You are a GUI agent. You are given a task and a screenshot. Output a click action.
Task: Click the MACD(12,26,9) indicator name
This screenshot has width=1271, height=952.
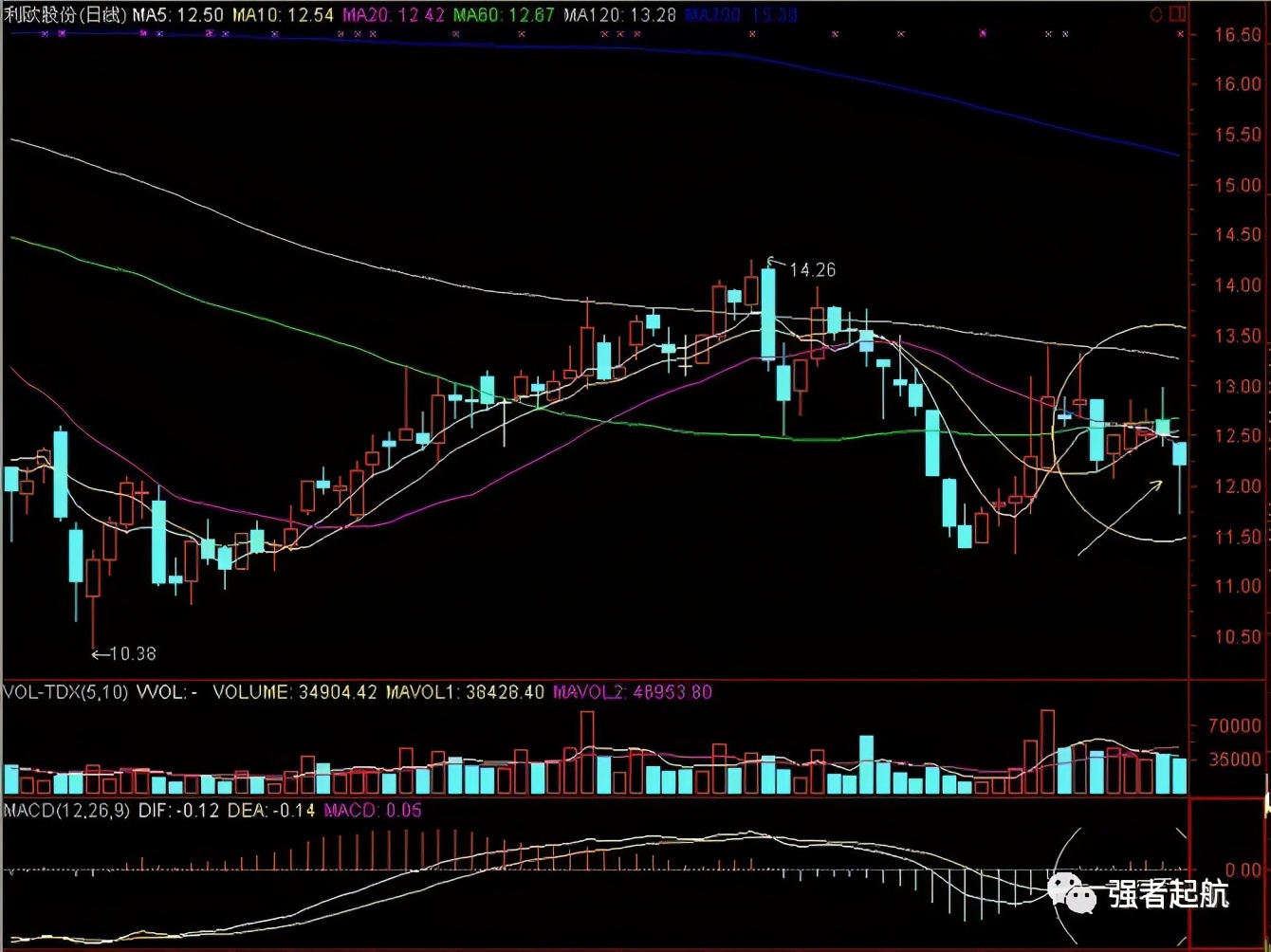point(68,811)
